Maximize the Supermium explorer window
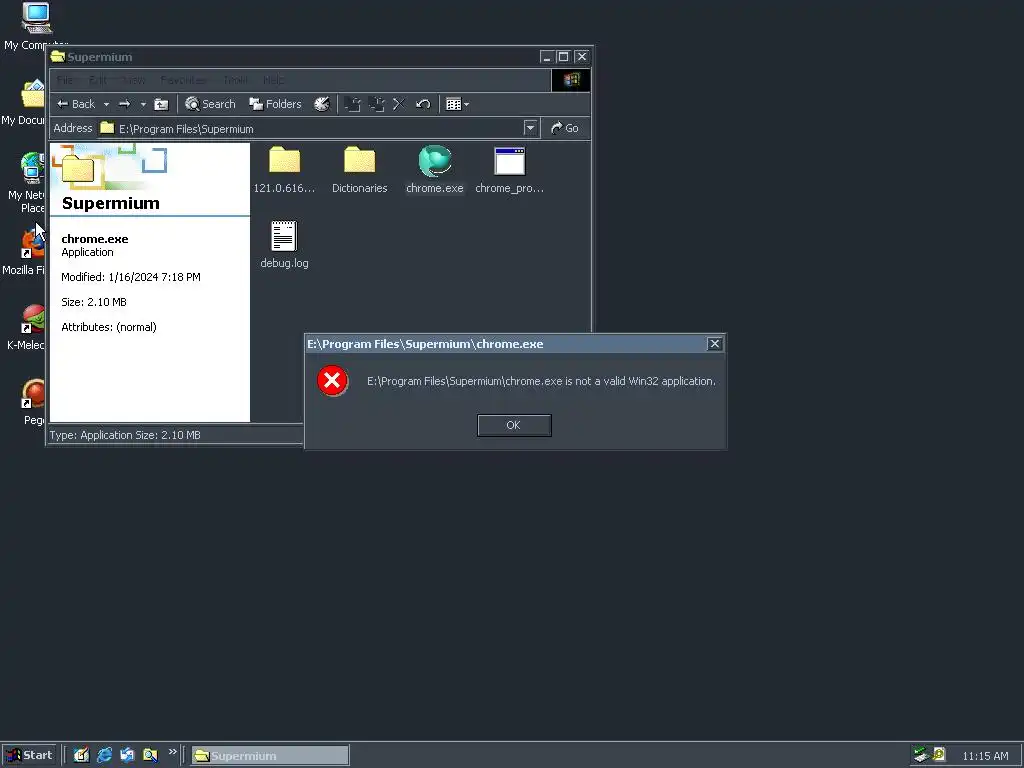 coord(563,57)
